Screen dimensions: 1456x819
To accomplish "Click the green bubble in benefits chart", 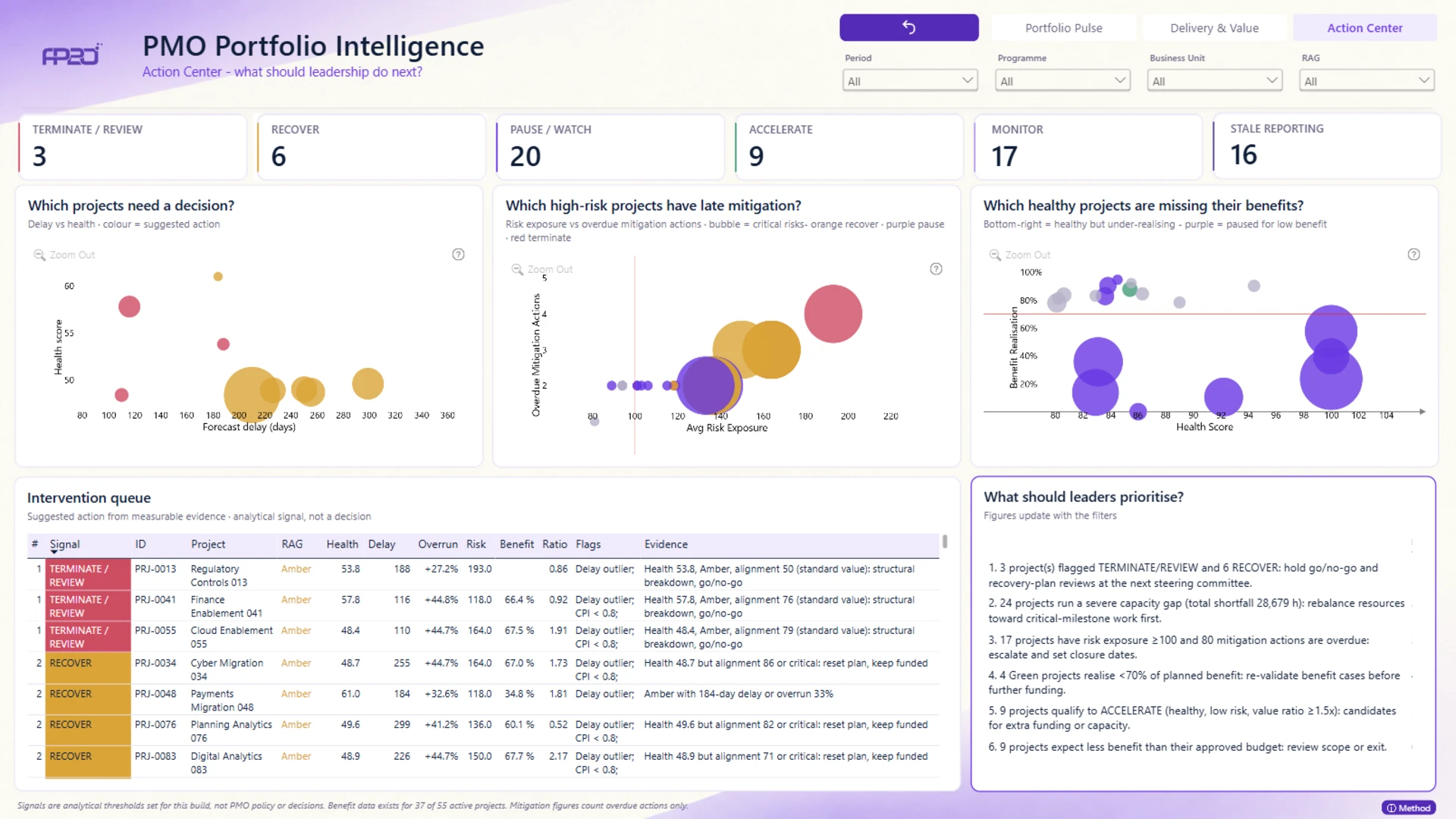I will [1129, 289].
